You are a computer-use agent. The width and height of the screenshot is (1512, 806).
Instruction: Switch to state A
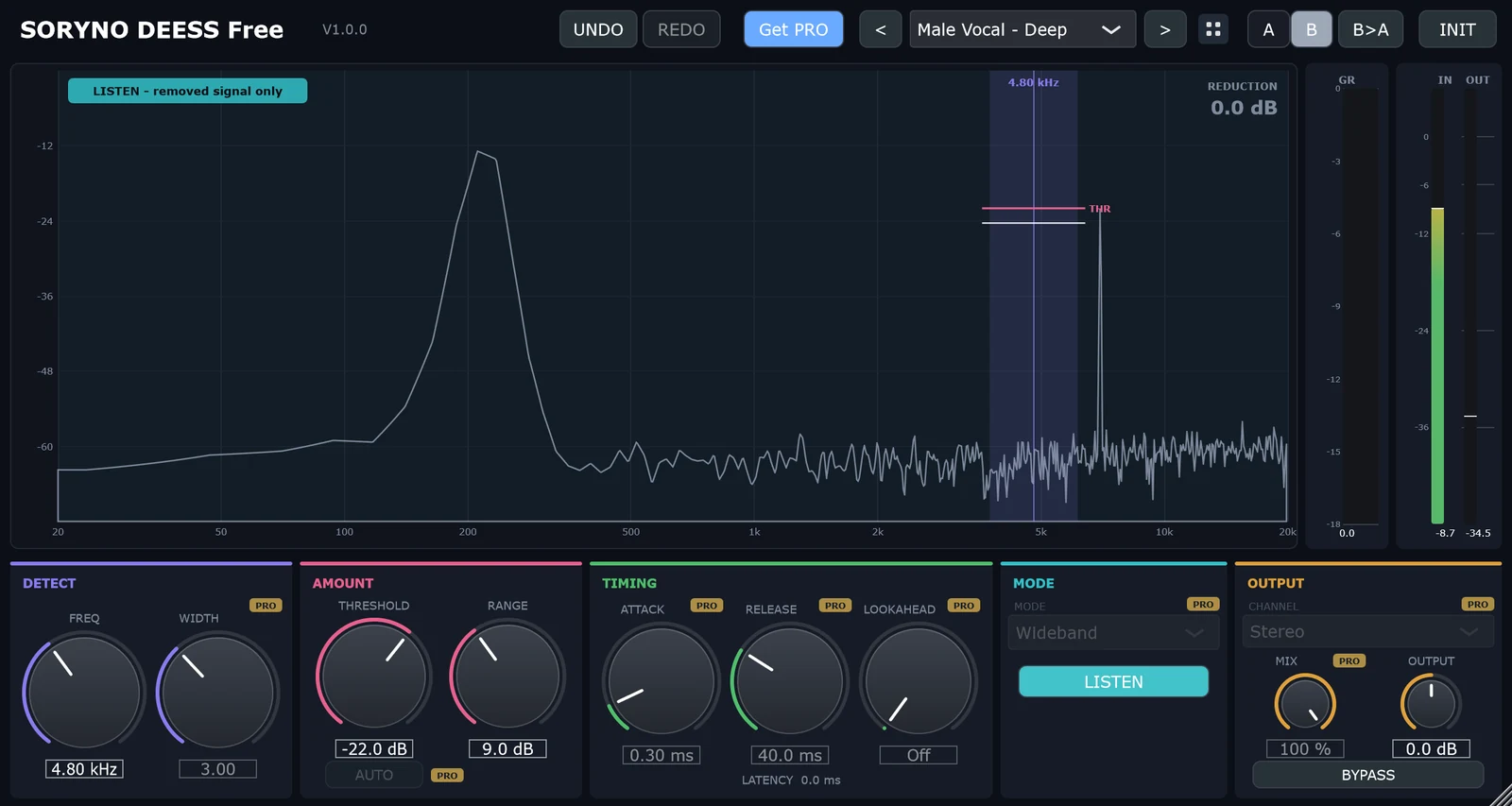(x=1268, y=29)
